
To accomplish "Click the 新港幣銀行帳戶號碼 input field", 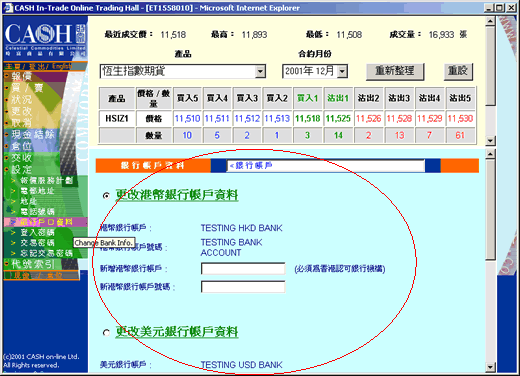I will pyautogui.click(x=243, y=287).
